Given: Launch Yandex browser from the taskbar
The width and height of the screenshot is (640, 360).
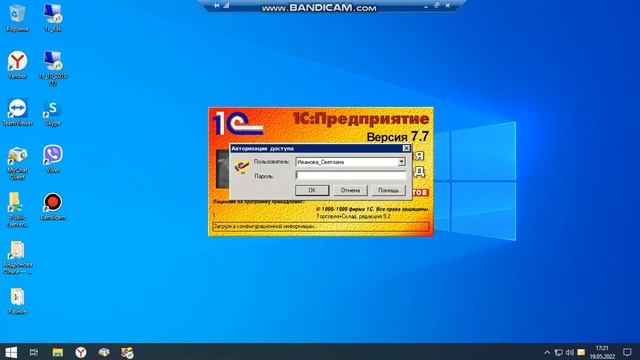Looking at the screenshot, I should click(81, 352).
